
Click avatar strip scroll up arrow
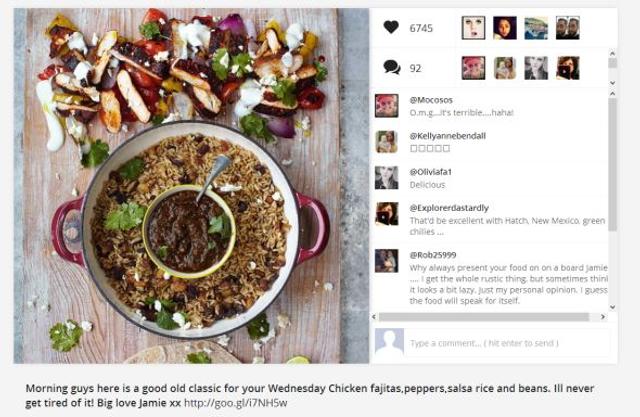(x=612, y=53)
